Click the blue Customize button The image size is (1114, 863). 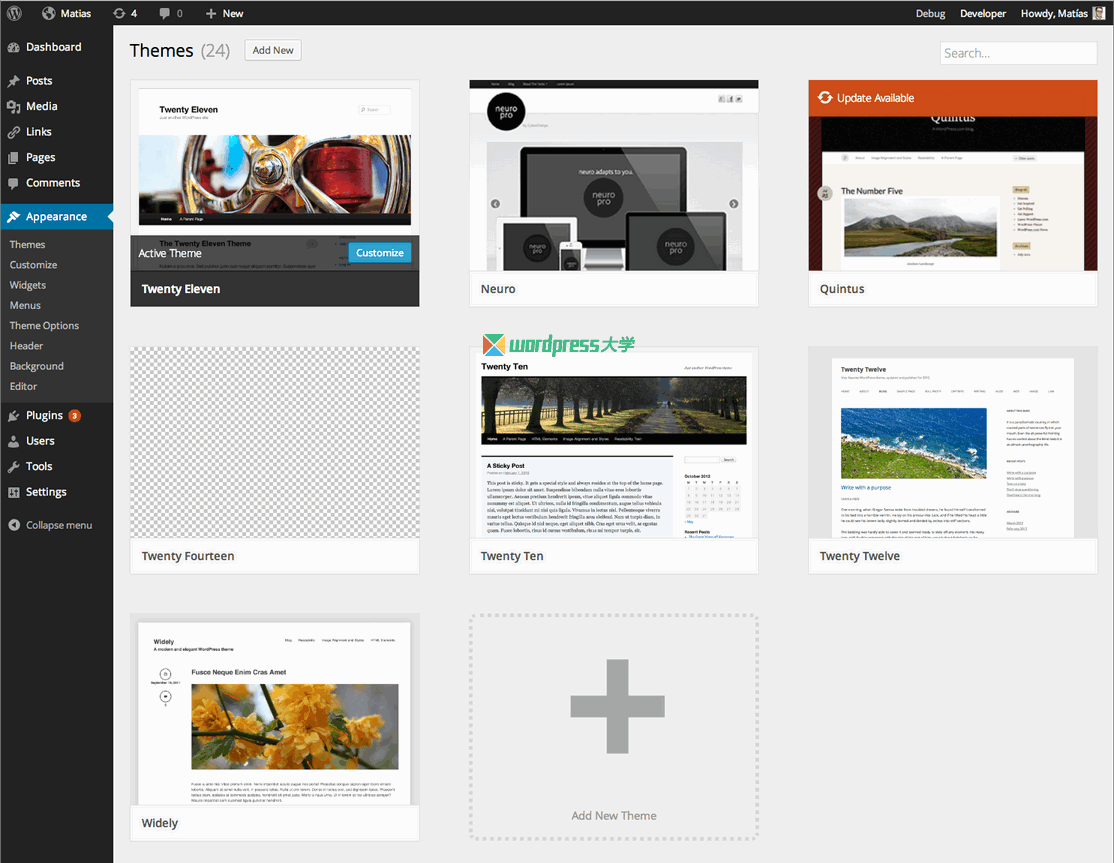pyautogui.click(x=379, y=253)
